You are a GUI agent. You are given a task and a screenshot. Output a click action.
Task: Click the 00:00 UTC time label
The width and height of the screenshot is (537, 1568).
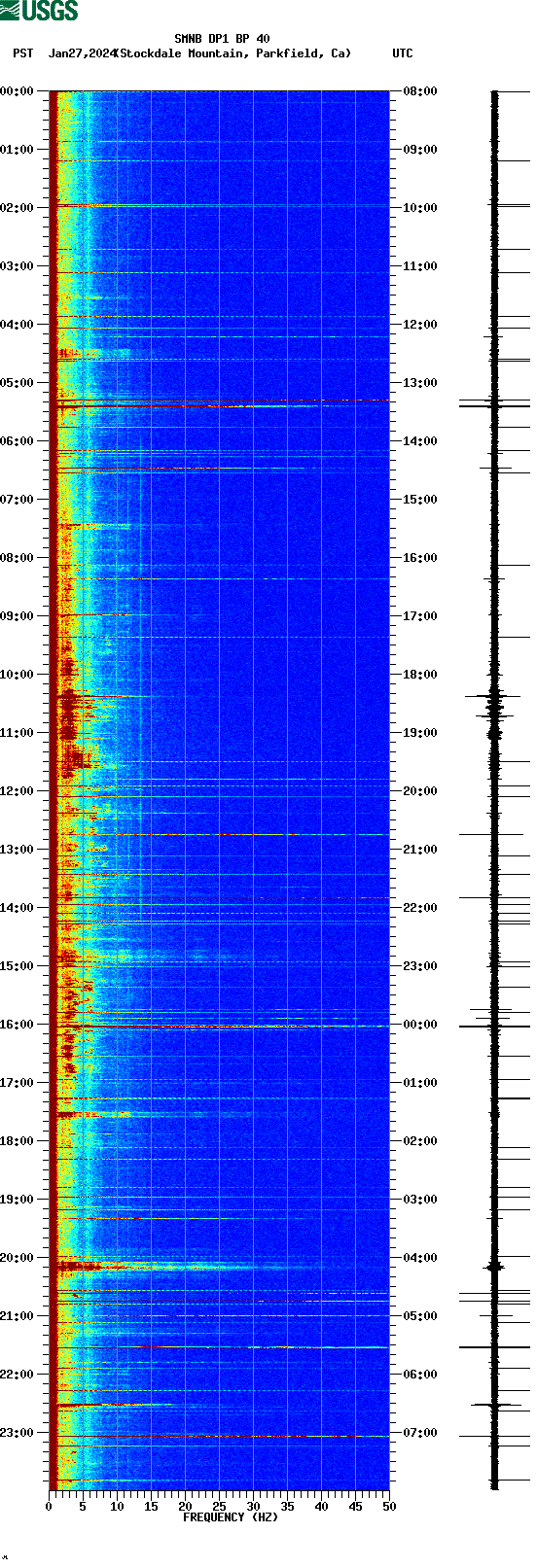point(419,1025)
